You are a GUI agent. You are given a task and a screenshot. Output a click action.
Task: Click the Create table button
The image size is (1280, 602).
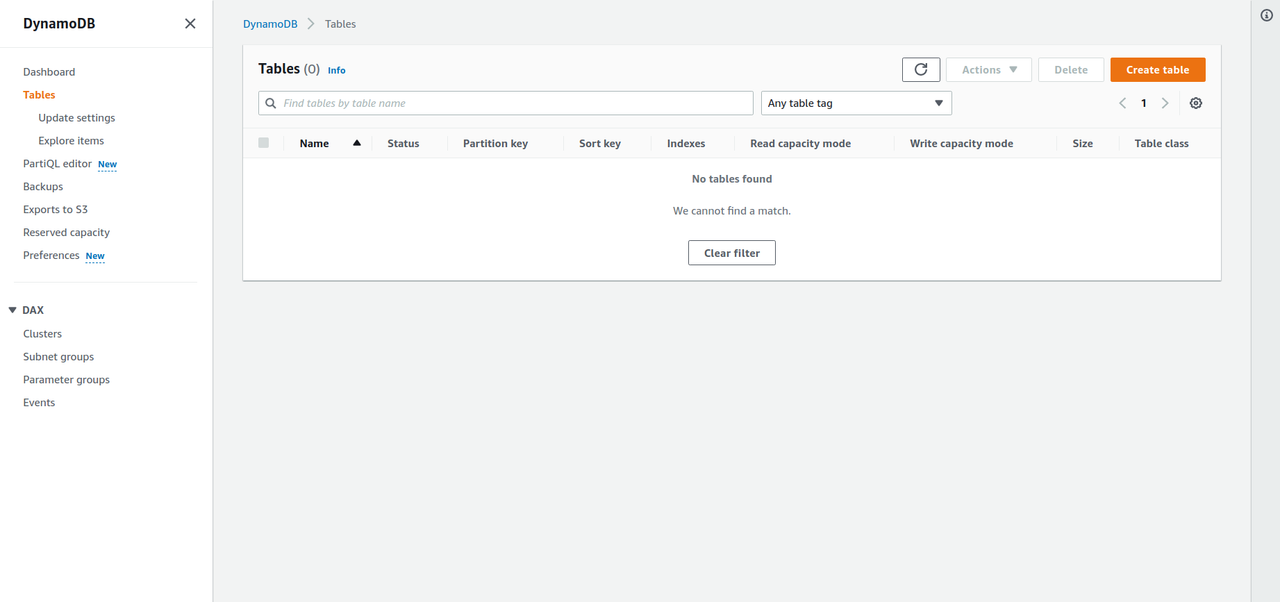tap(1157, 70)
